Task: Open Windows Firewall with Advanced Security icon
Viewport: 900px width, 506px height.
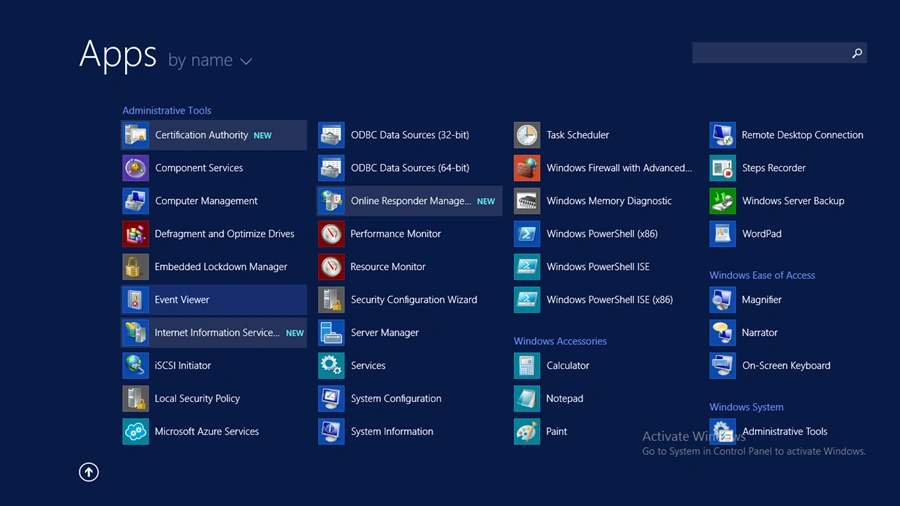Action: (527, 168)
